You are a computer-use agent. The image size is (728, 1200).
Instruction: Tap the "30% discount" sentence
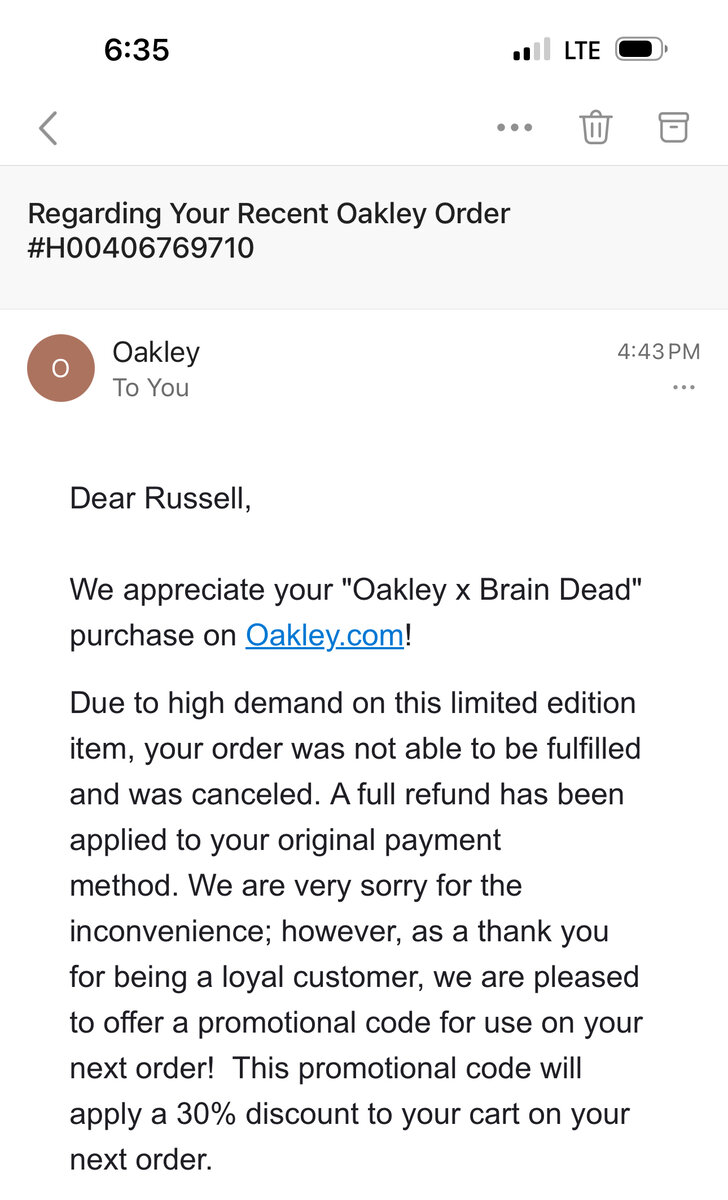pyautogui.click(x=350, y=1114)
